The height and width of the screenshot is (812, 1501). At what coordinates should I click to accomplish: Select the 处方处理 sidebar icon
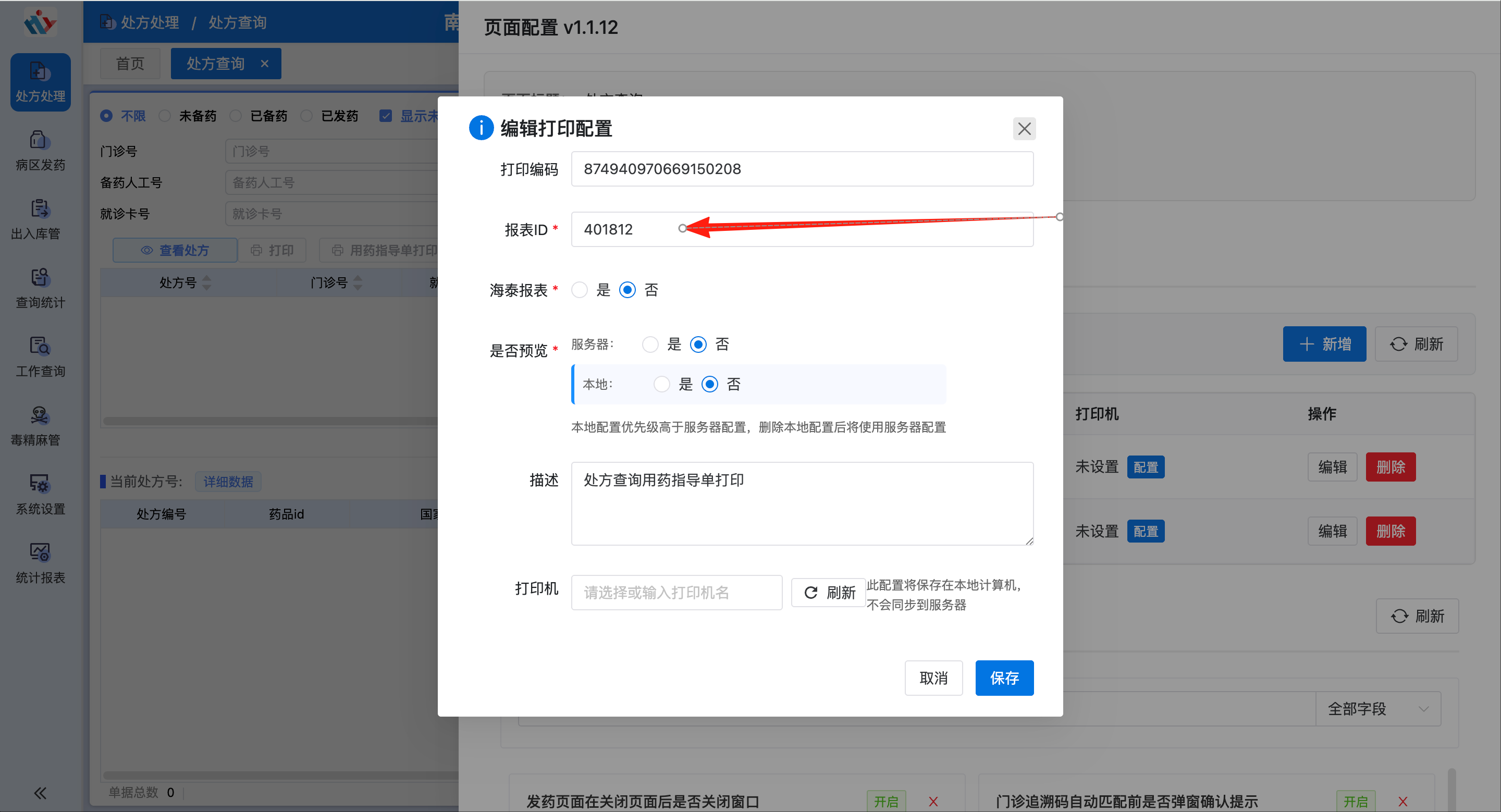pos(40,81)
